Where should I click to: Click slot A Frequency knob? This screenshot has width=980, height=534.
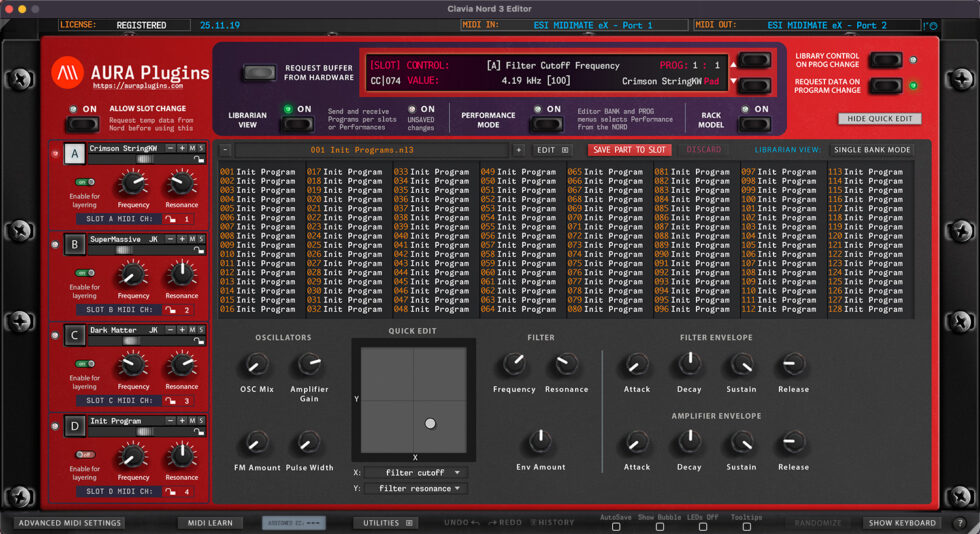132,184
